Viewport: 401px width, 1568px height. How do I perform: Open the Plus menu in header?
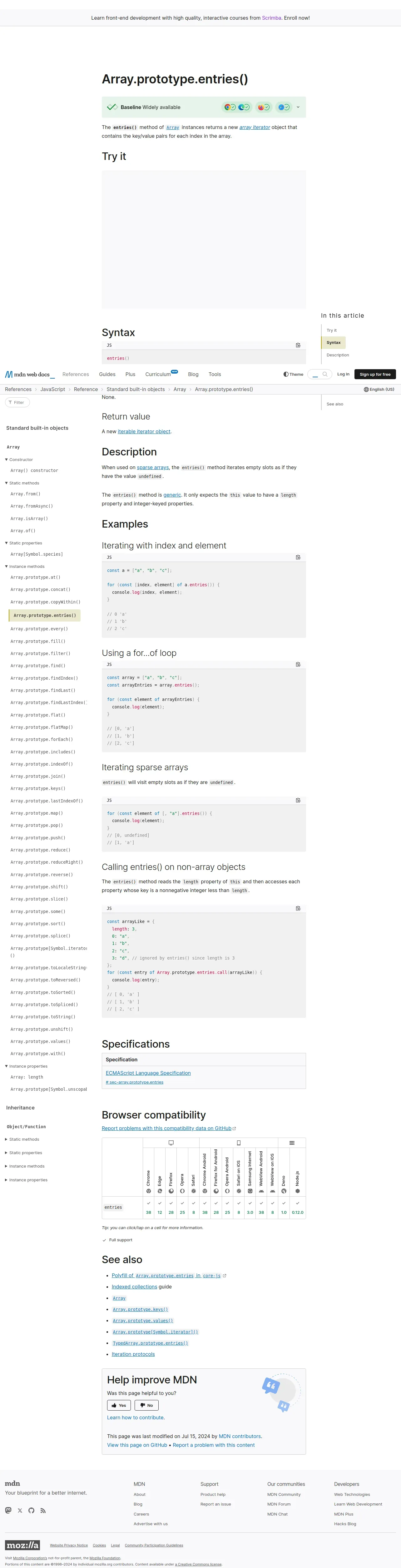click(130, 374)
